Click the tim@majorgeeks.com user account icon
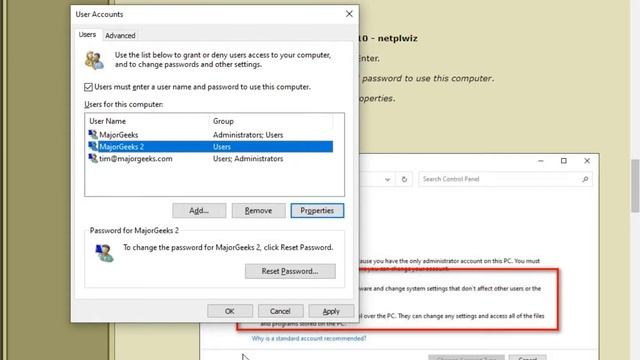The image size is (640, 360). (x=93, y=158)
